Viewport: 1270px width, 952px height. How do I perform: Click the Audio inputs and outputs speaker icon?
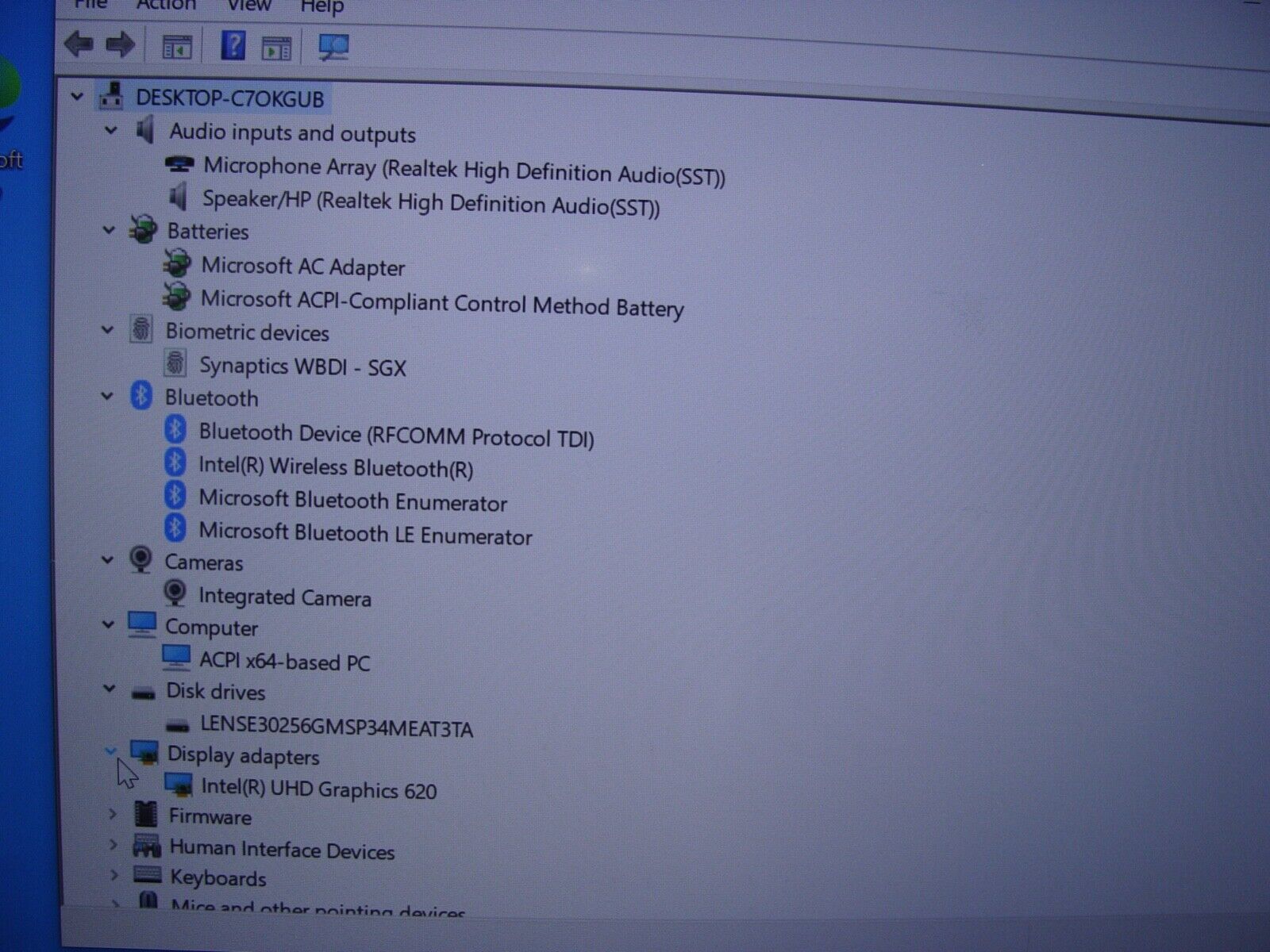(x=145, y=129)
